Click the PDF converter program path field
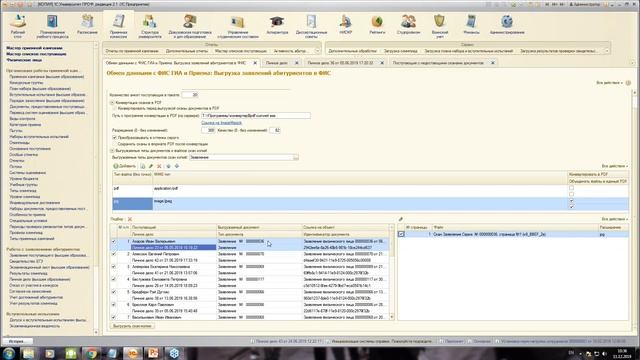Viewport: 640px width, 360px height. coord(256,116)
